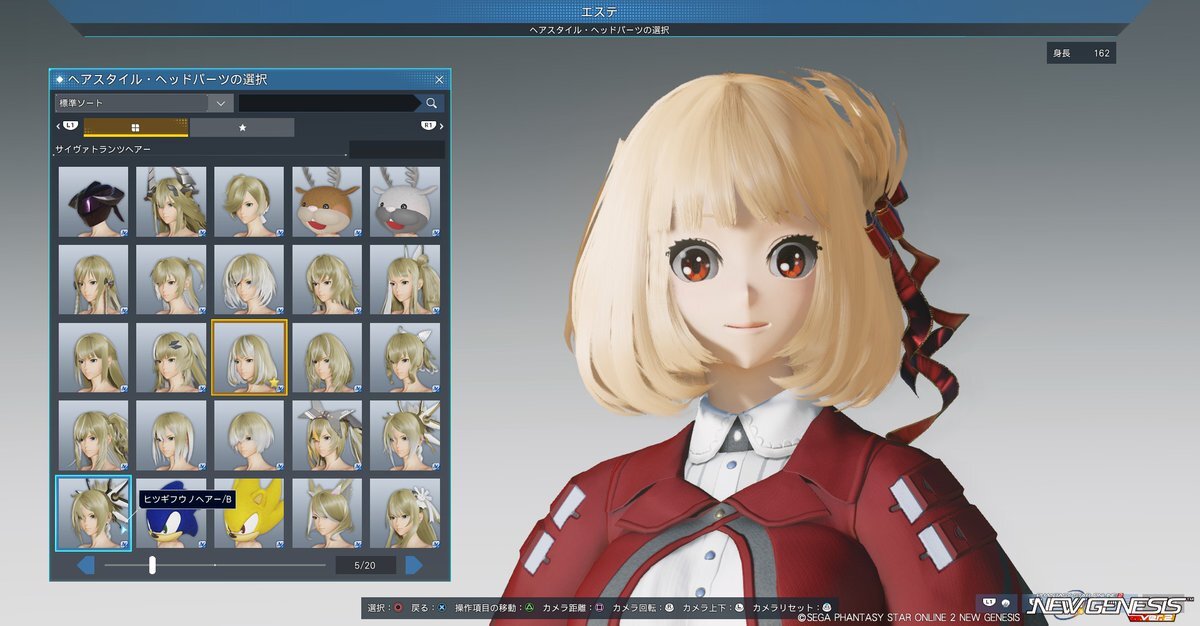Image resolution: width=1200 pixels, height=626 pixels.
Task: Select the grid all-items tab
Action: point(136,127)
